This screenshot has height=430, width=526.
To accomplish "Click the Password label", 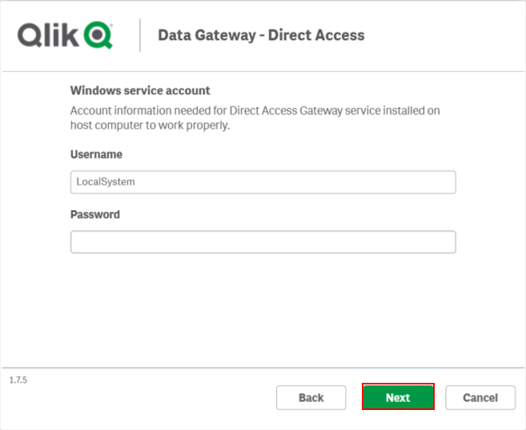I will tap(95, 214).
